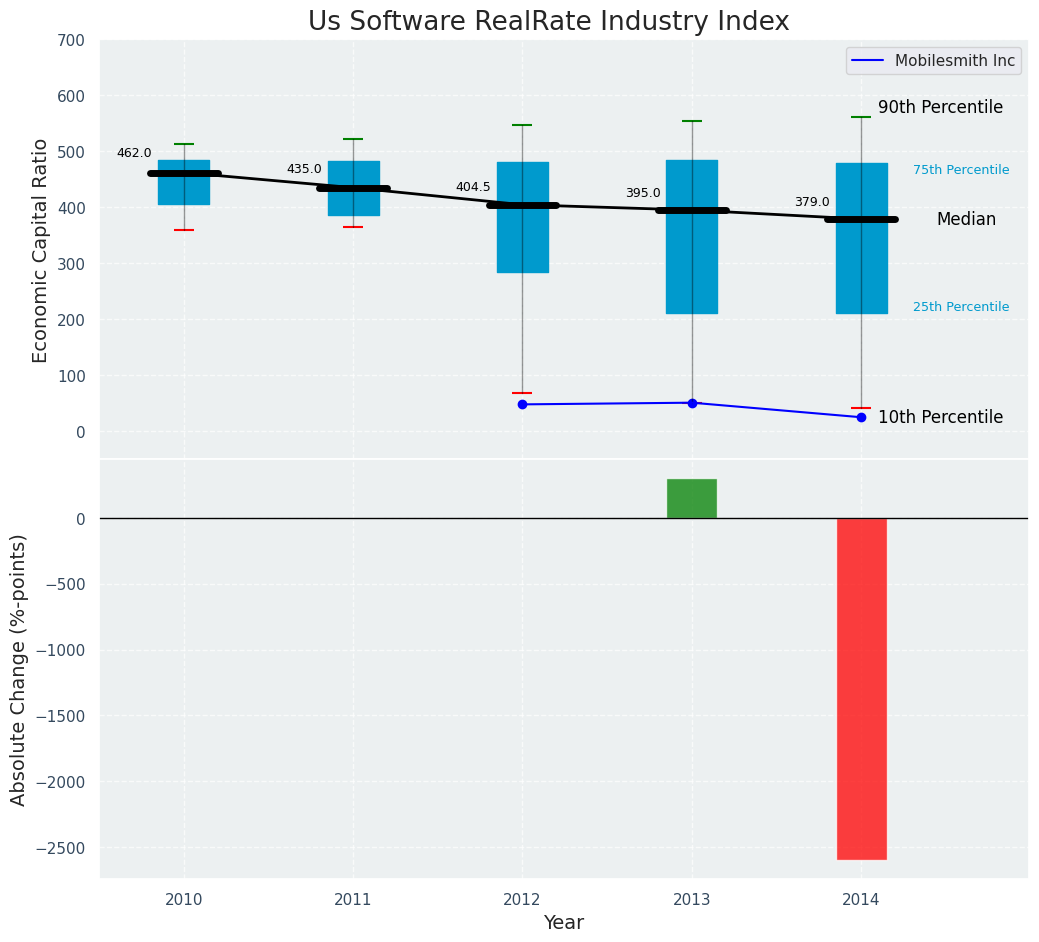This screenshot has width=1039, height=942.
Task: Click the chart title text
Action: pyautogui.click(x=549, y=21)
